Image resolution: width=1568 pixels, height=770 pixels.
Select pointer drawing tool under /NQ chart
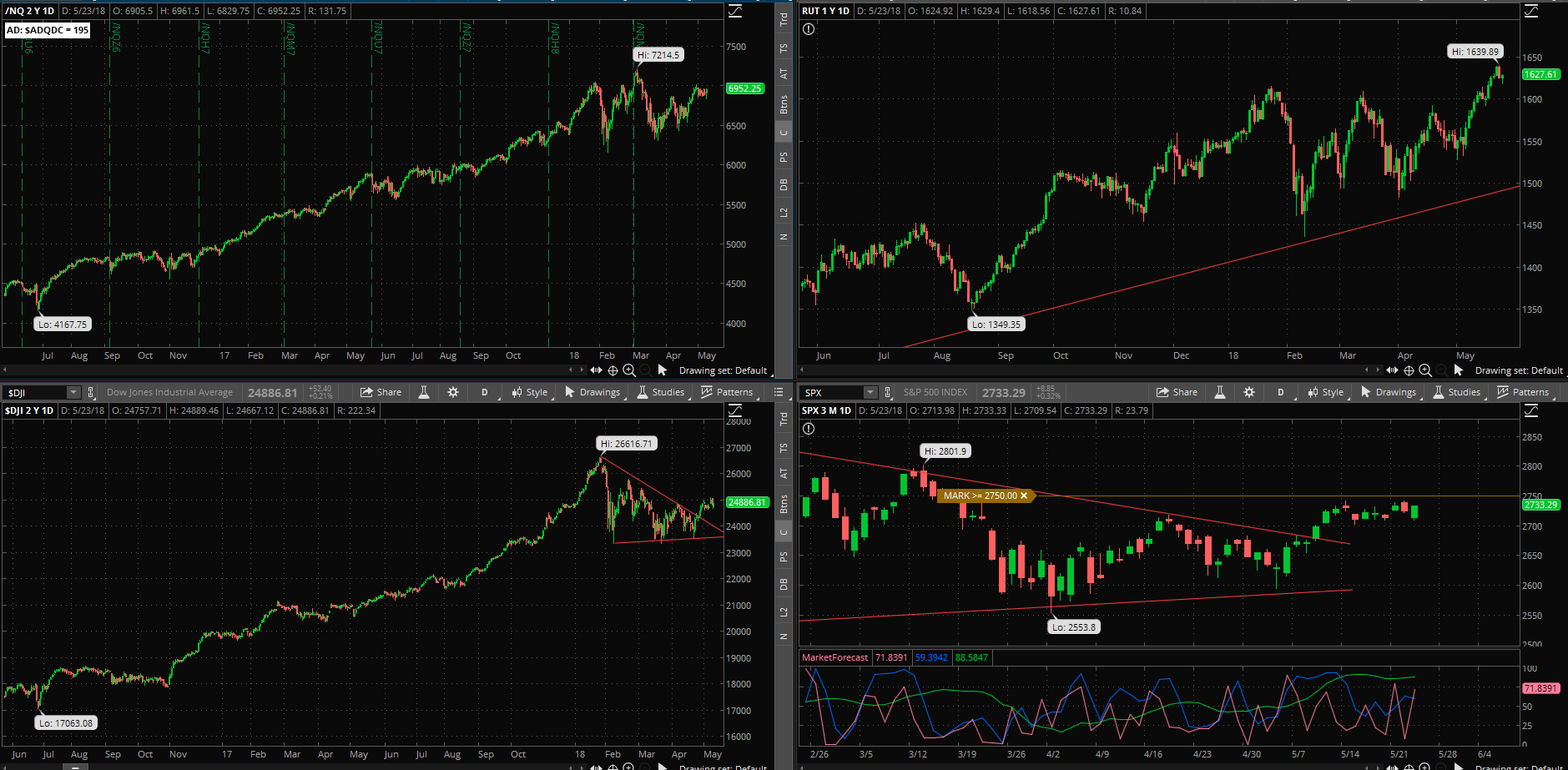click(x=663, y=370)
